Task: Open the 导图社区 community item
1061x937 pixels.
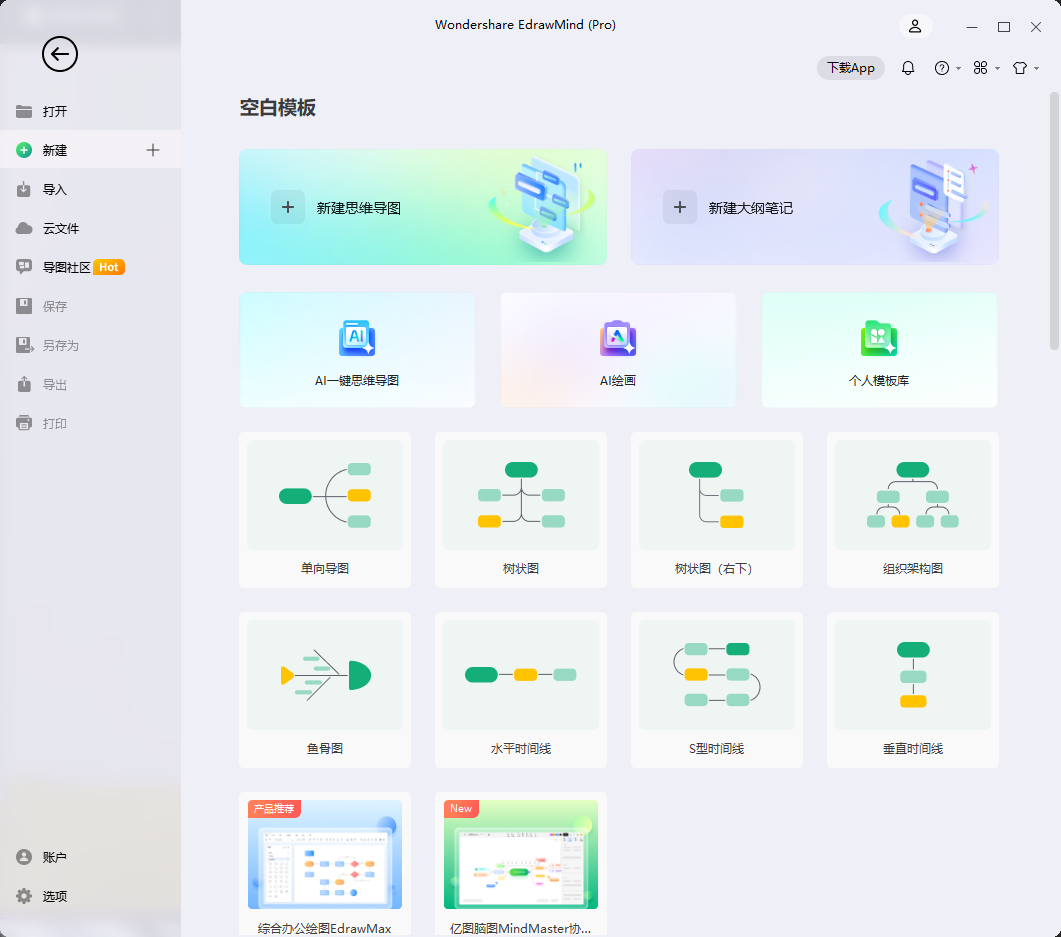Action: point(90,267)
